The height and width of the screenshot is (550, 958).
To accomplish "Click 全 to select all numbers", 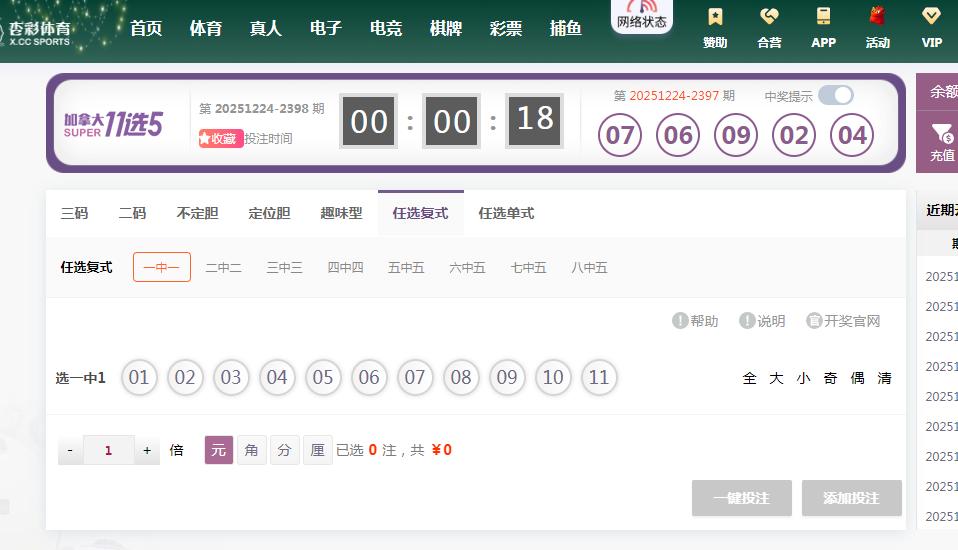I will click(x=750, y=378).
